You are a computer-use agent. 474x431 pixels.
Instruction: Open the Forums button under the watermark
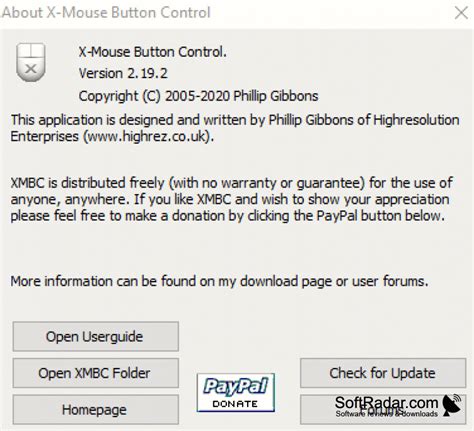[x=383, y=410]
